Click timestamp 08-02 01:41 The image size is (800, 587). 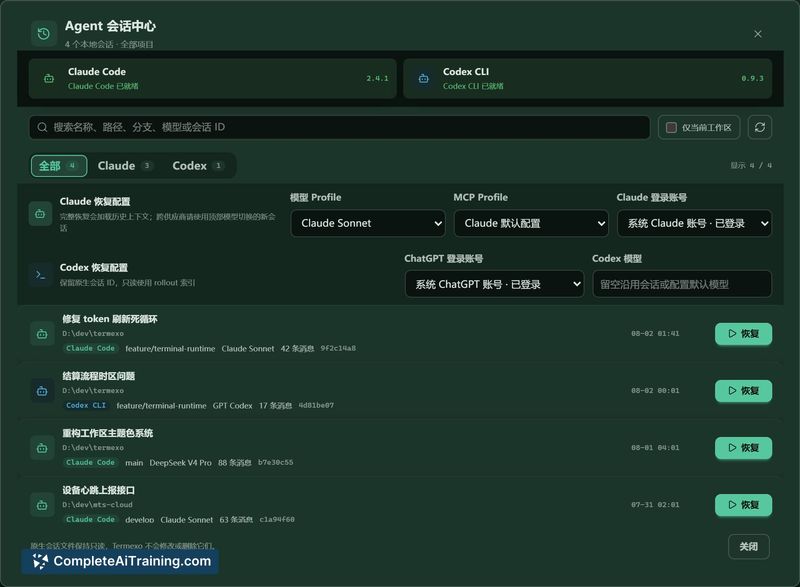tap(655, 334)
